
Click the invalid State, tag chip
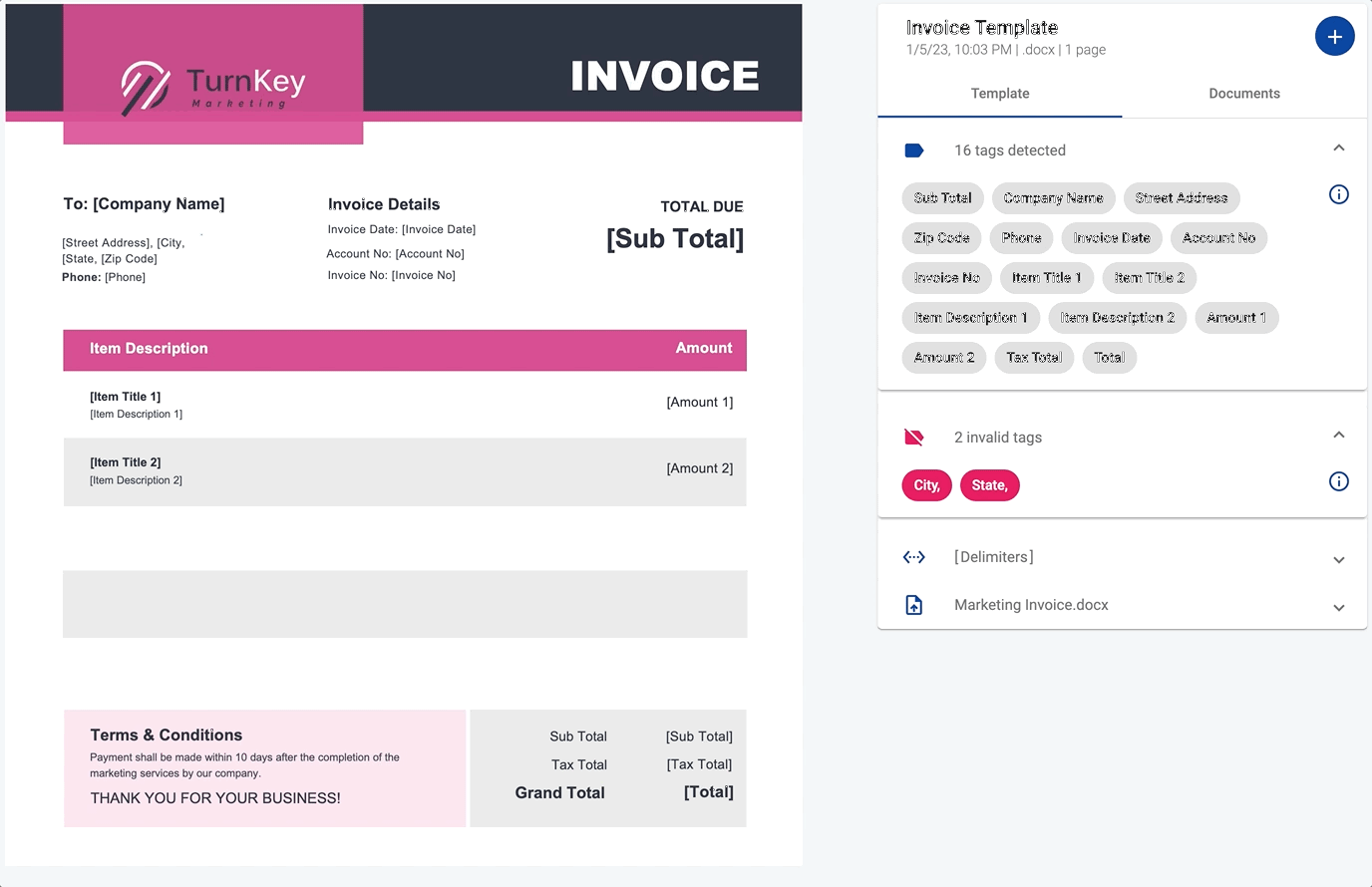(989, 485)
